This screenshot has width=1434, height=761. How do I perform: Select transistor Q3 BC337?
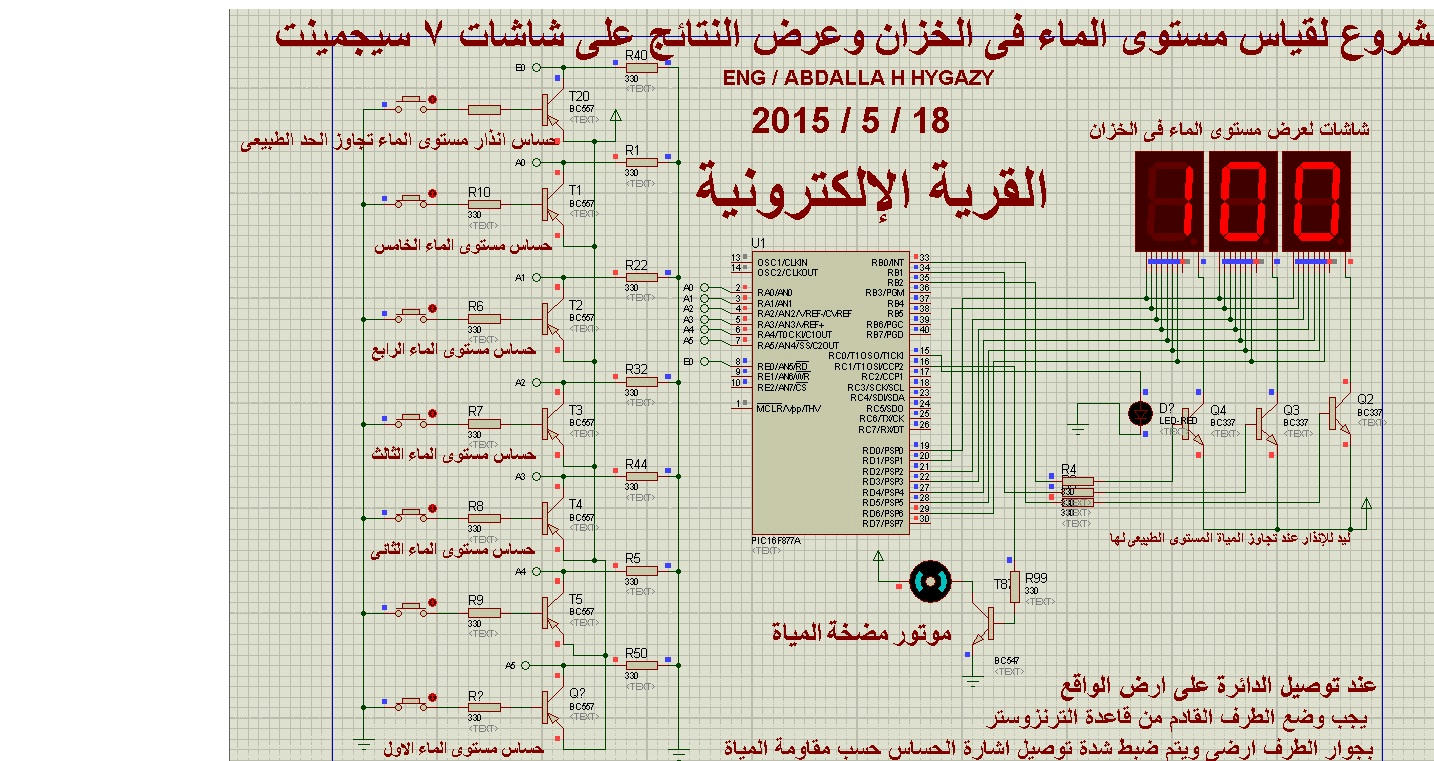tap(1265, 424)
